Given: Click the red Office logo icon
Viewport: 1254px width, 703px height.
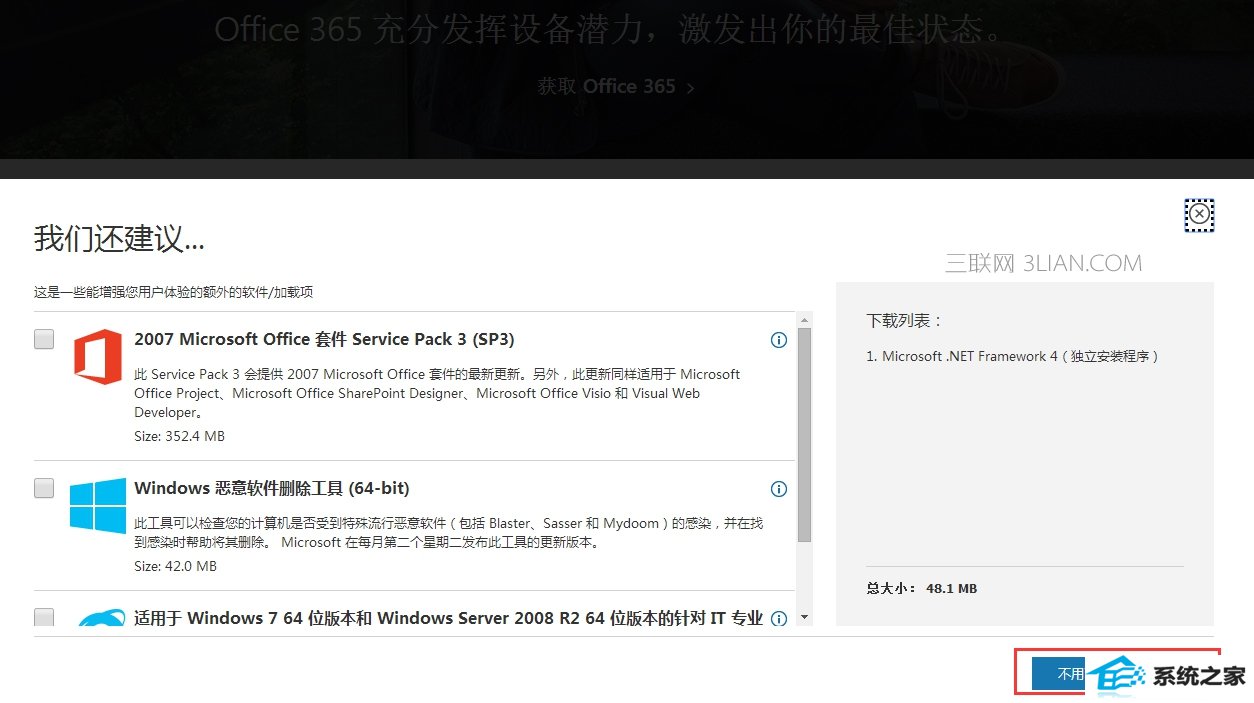Looking at the screenshot, I should pos(98,358).
